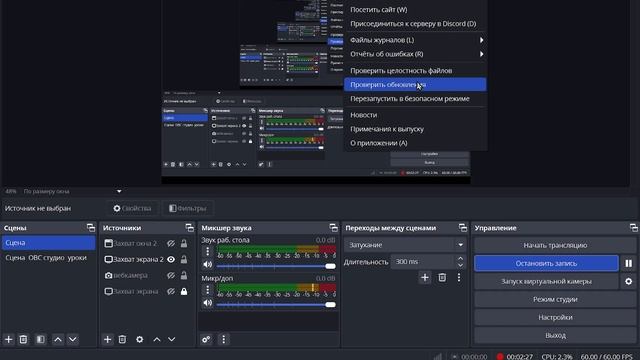640x360 pixels.
Task: Open virtual camera settings gear icon
Action: point(629,281)
